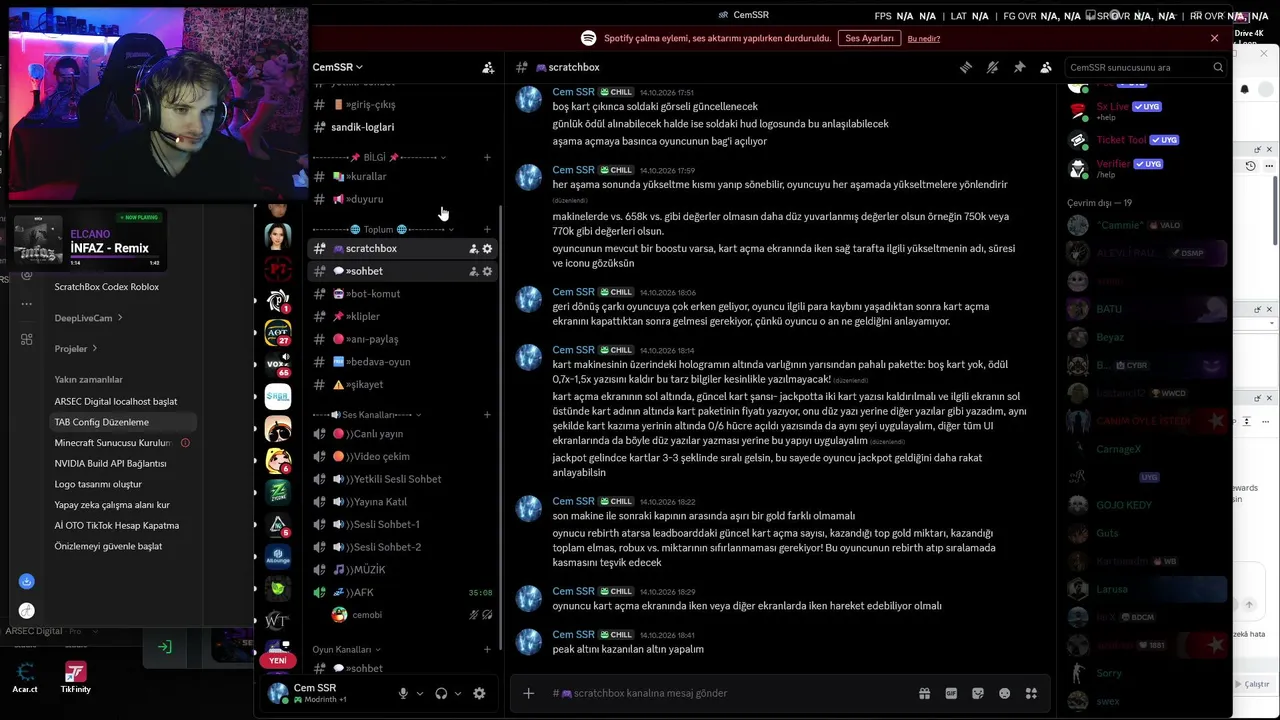Add channel to Oyun Kanalları category
This screenshot has height=720, width=1280.
coord(487,649)
